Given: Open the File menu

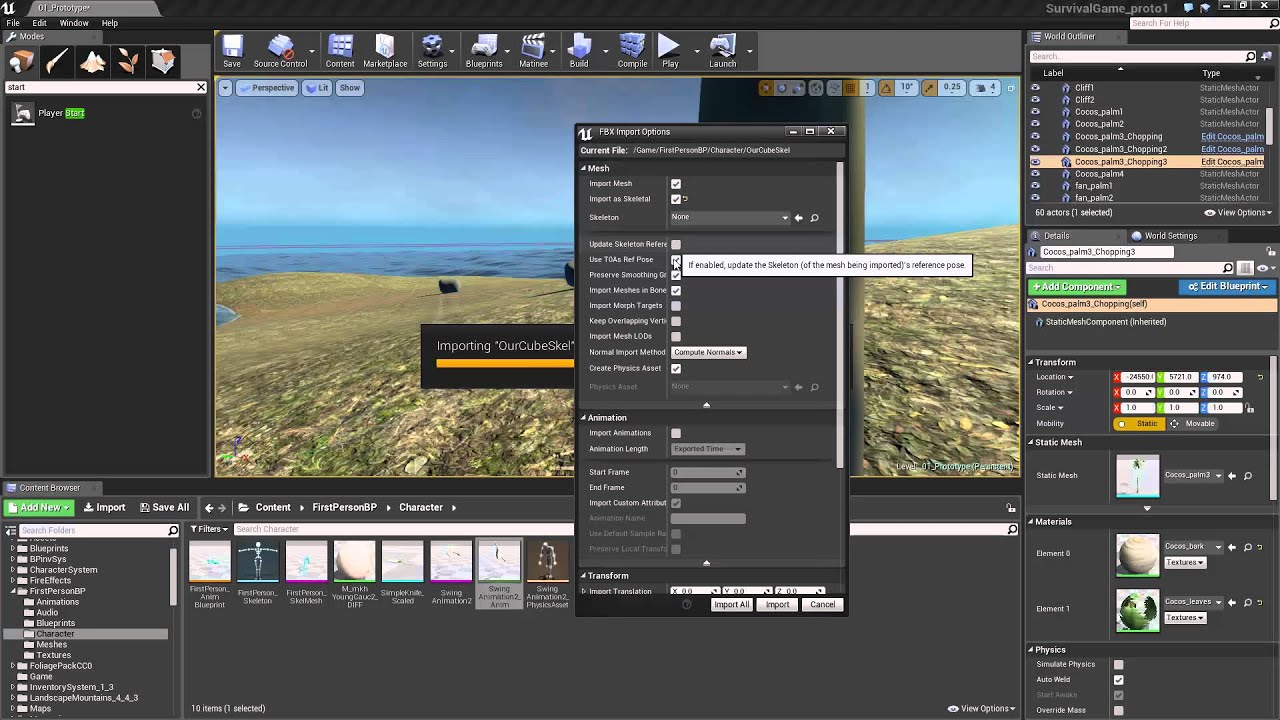Looking at the screenshot, I should (13, 23).
